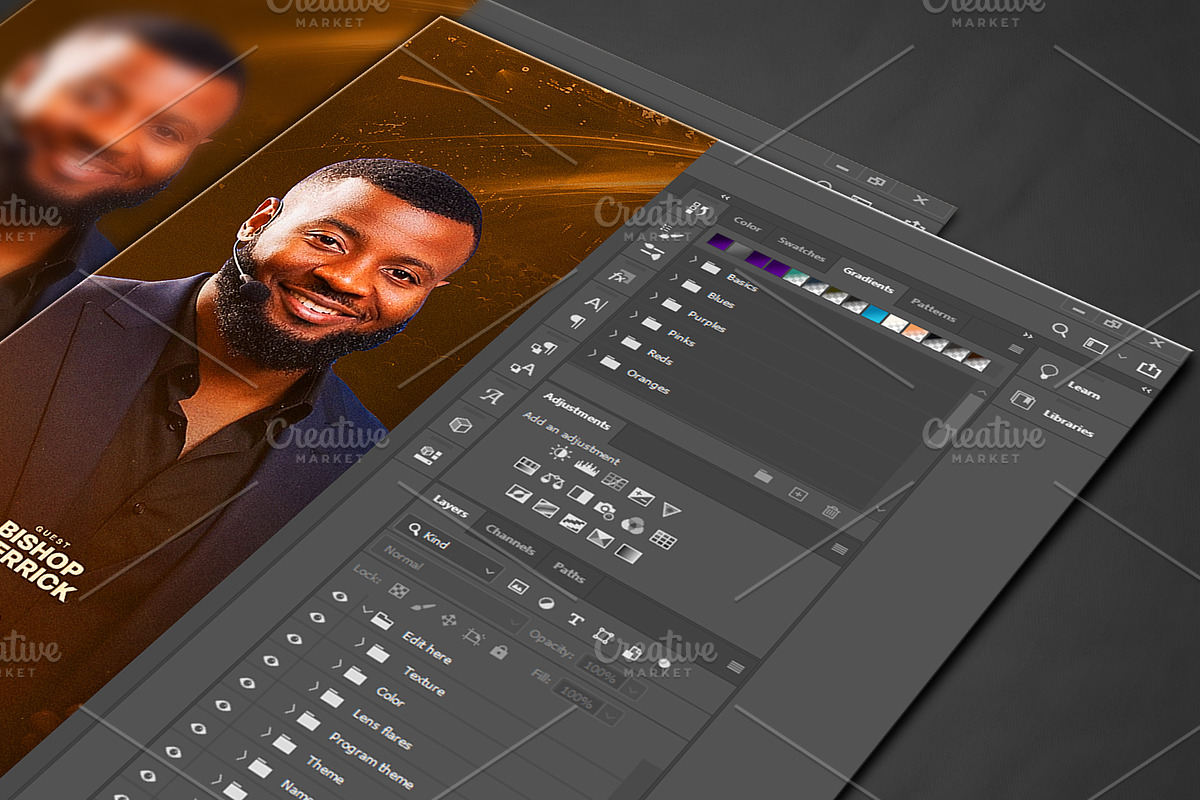Add an Exposure adjustment (plus/minus icon)

point(641,496)
